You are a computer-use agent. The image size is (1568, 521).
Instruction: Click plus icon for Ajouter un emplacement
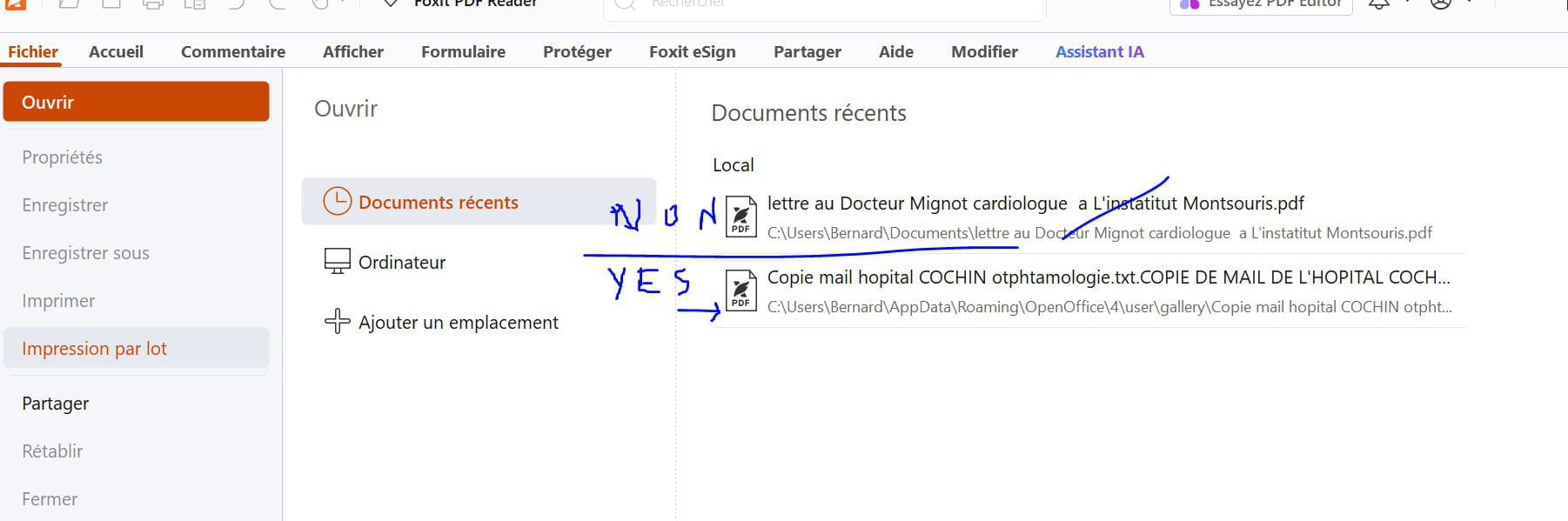(x=337, y=322)
